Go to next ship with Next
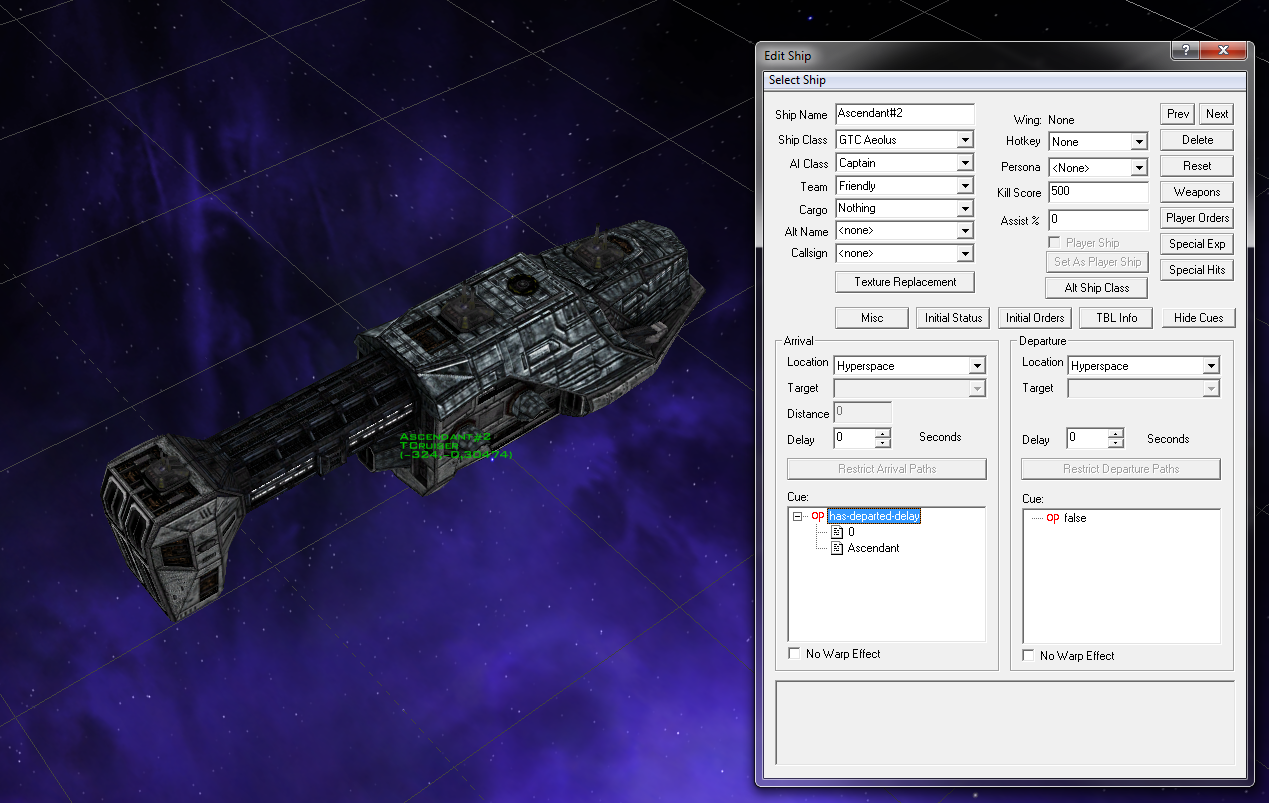This screenshot has height=803, width=1269. click(1217, 114)
